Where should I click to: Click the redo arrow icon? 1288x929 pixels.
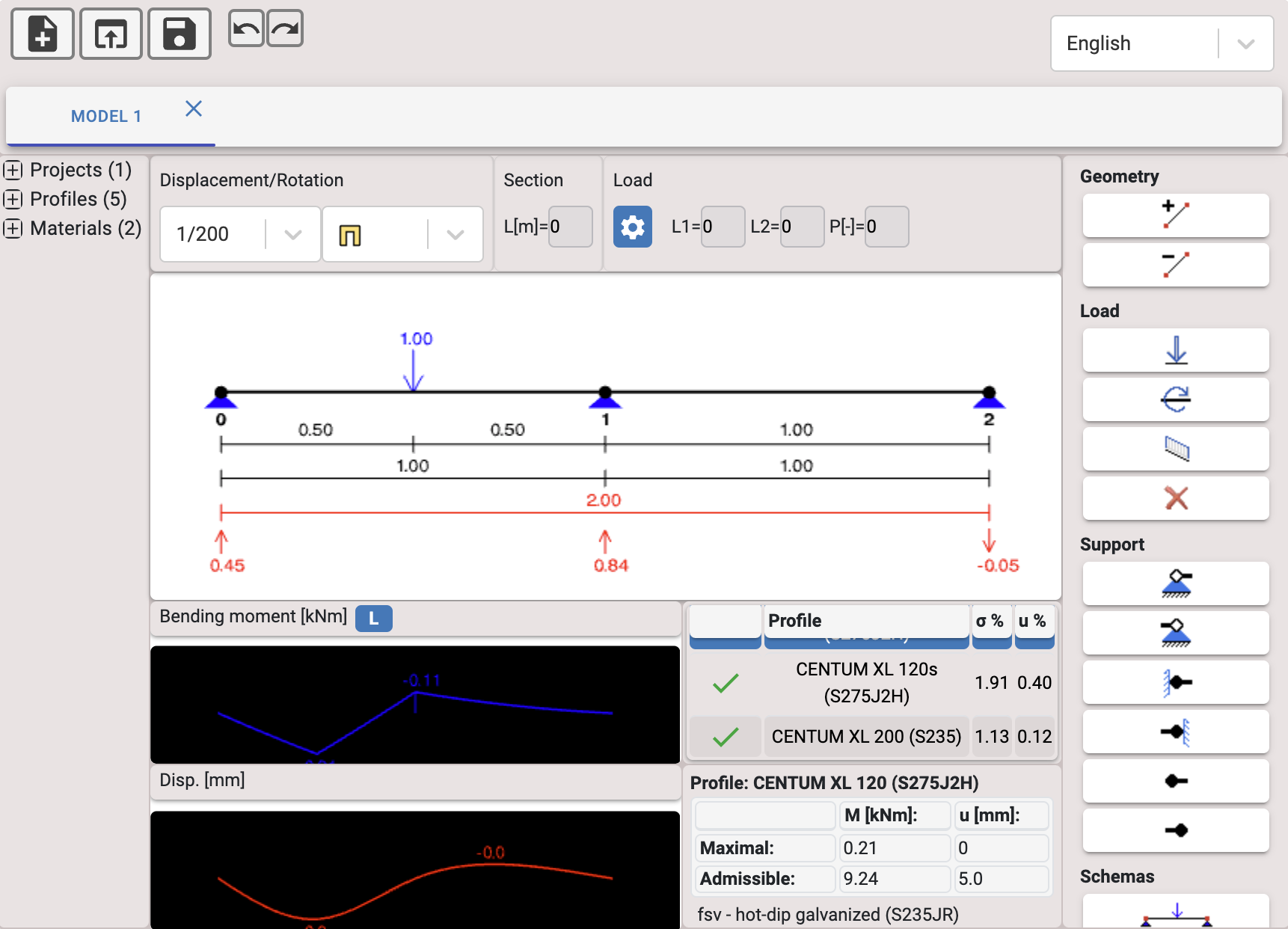[x=285, y=28]
